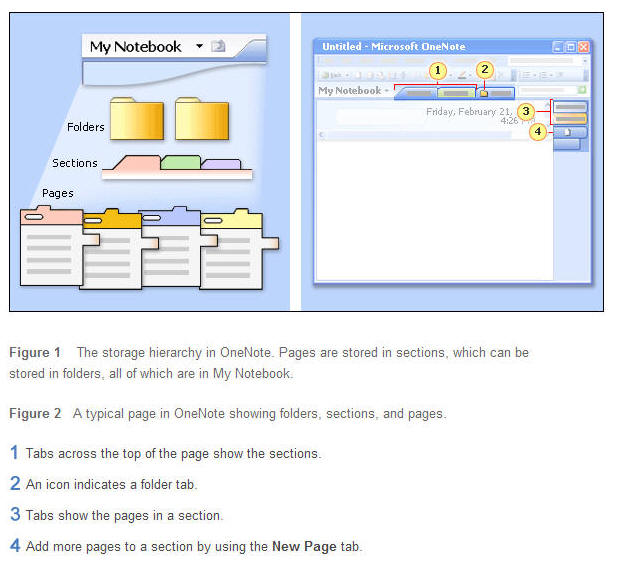Click yellow callout marker number 4
The height and width of the screenshot is (561, 617).
tap(538, 131)
